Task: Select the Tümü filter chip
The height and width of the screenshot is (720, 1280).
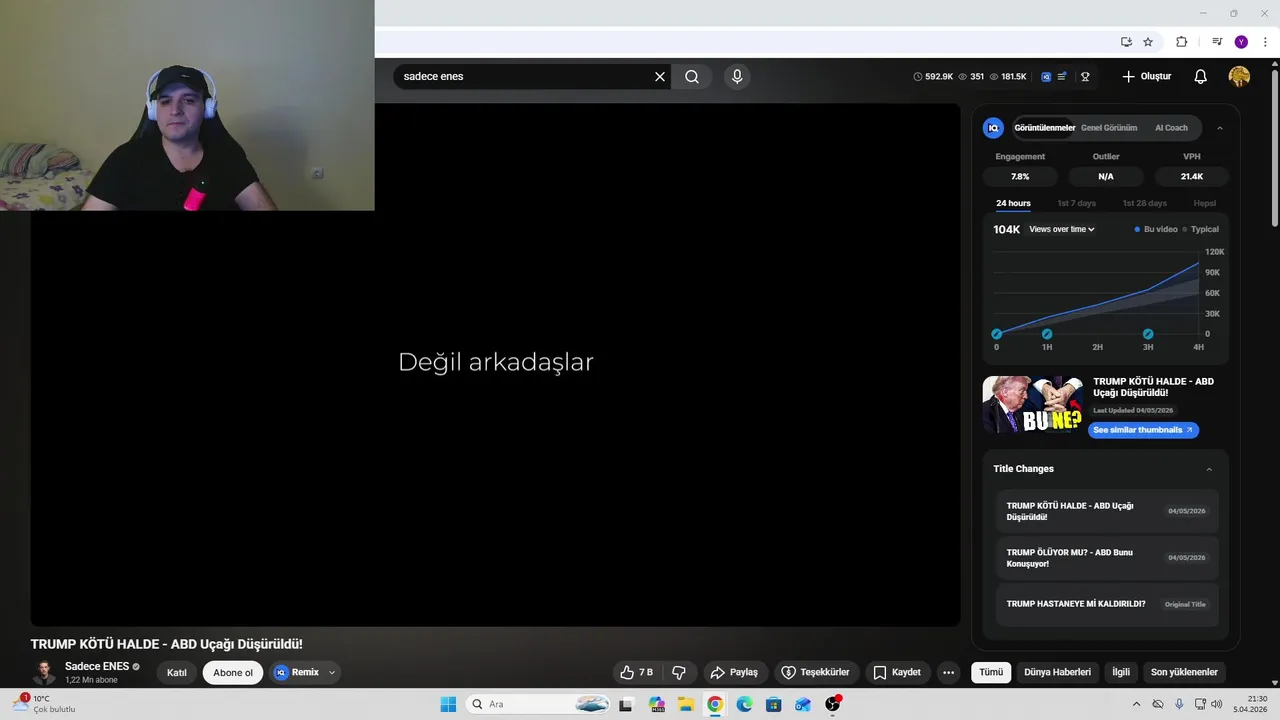Action: click(991, 672)
